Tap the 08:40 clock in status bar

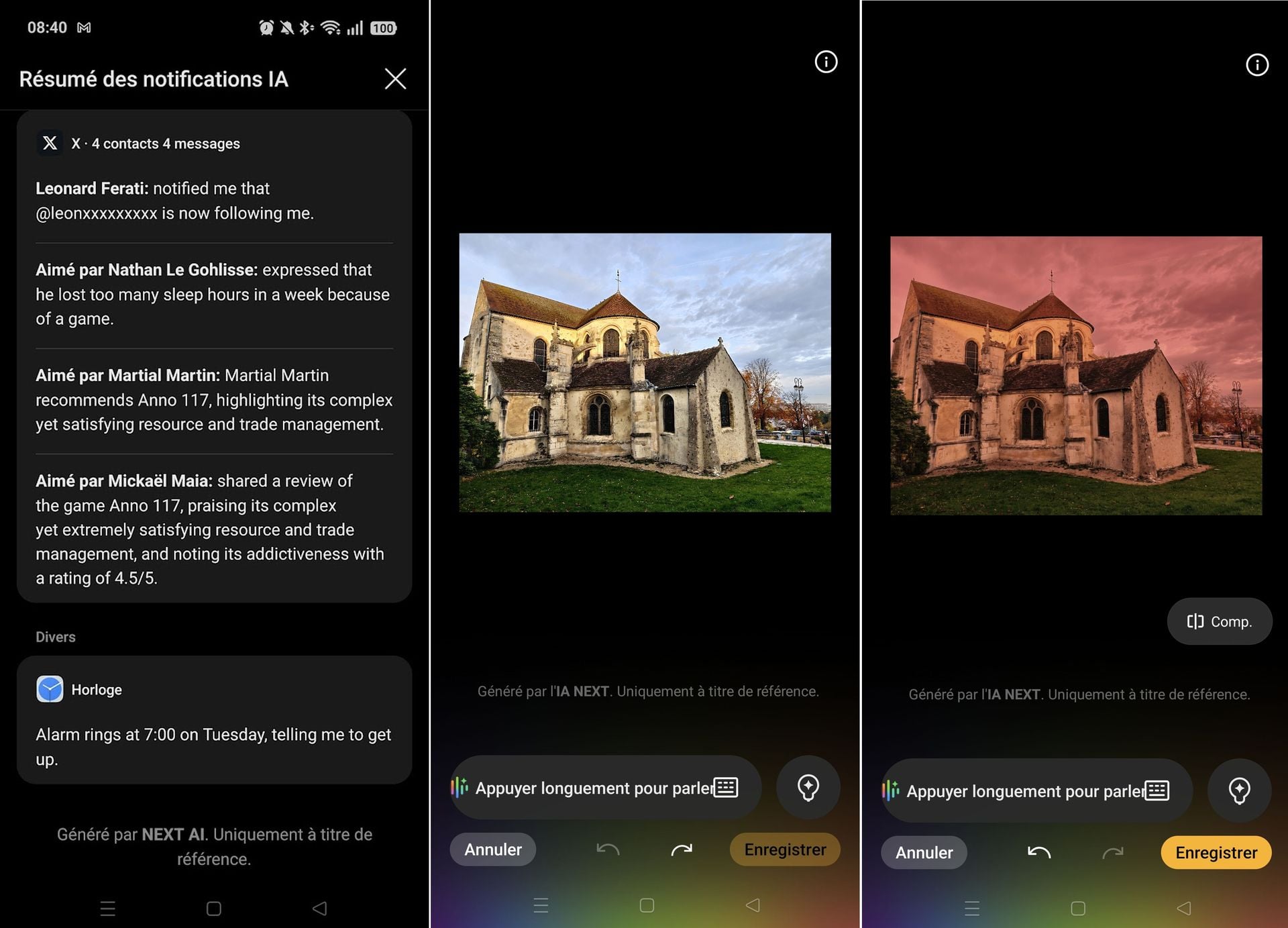click(47, 28)
